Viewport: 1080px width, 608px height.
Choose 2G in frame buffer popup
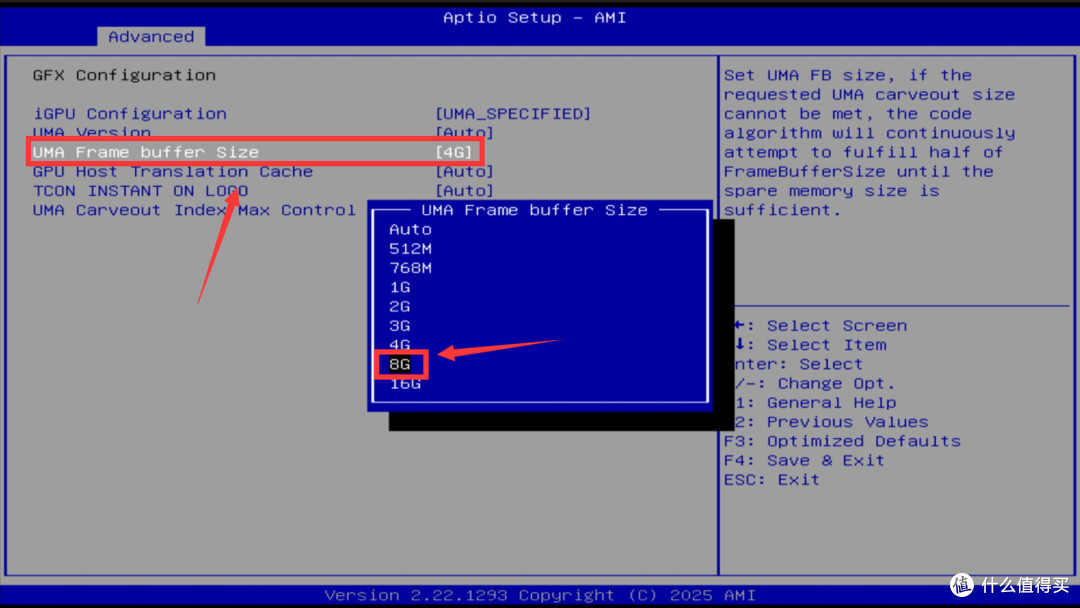coord(400,306)
